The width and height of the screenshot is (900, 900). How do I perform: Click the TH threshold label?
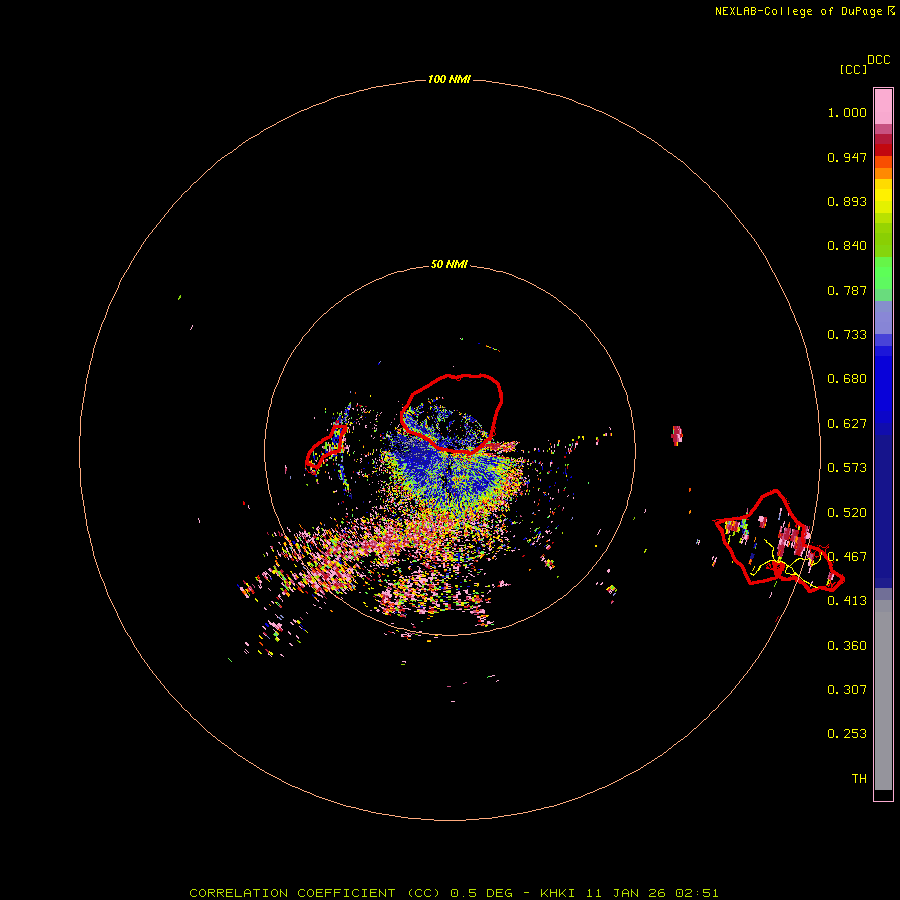[x=859, y=779]
